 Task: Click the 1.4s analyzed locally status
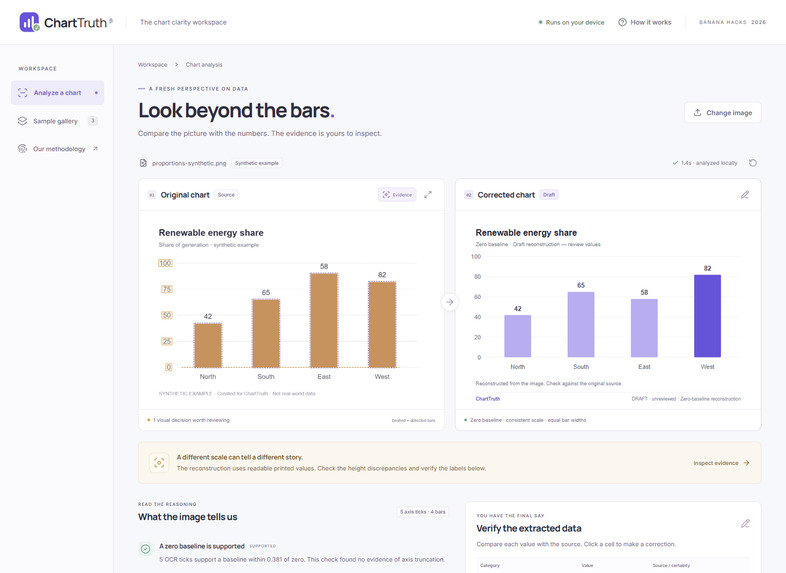pyautogui.click(x=705, y=163)
